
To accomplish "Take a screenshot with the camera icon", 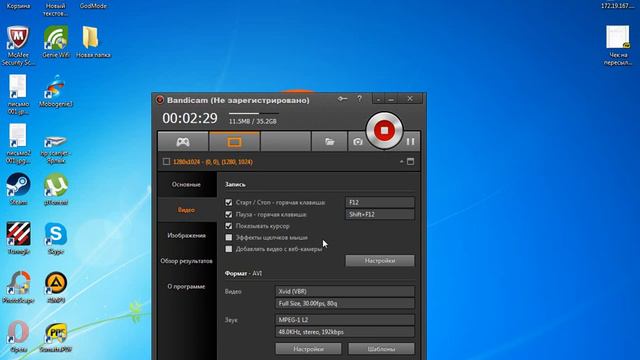I will [x=358, y=142].
